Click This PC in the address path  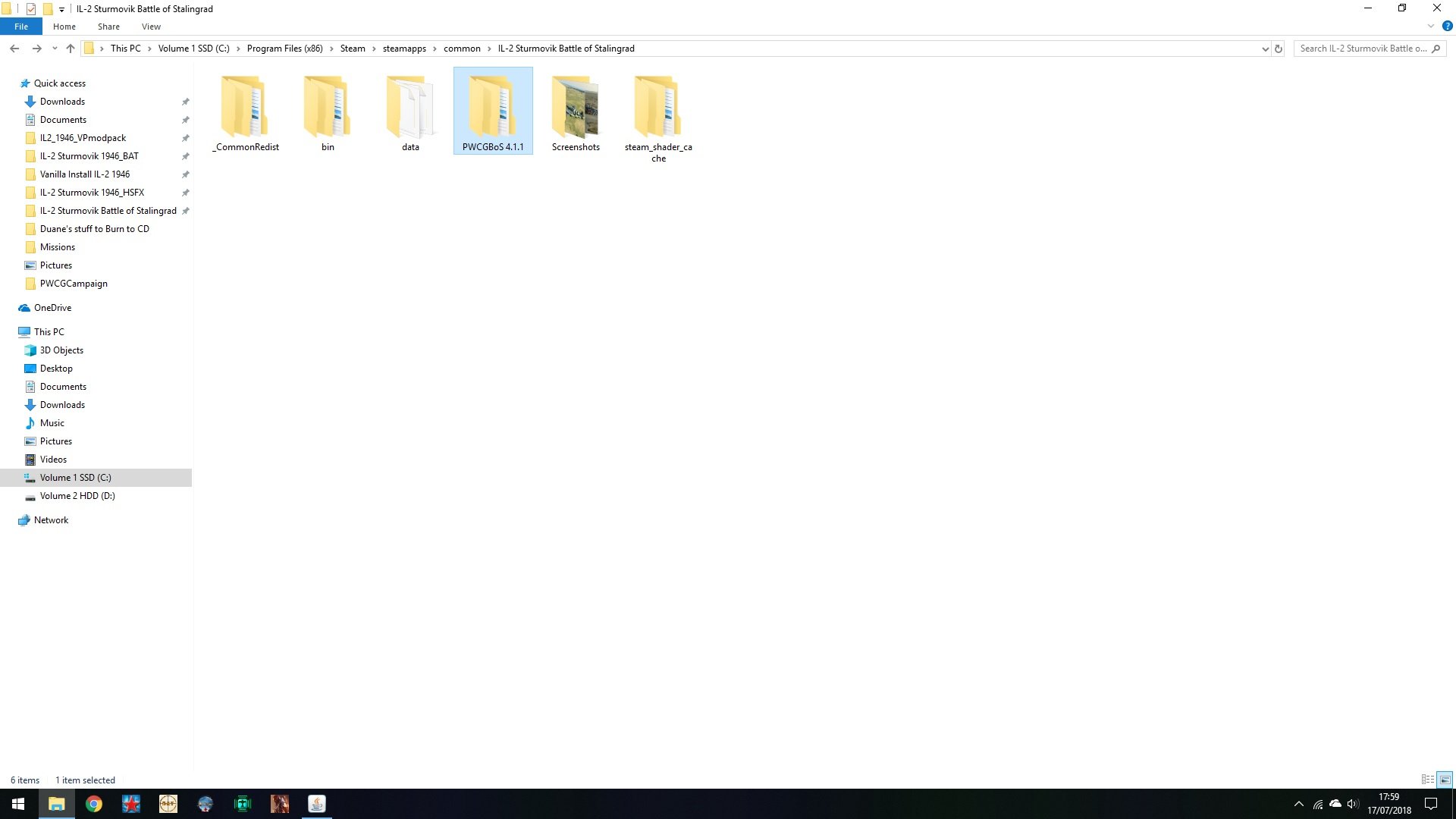[125, 49]
